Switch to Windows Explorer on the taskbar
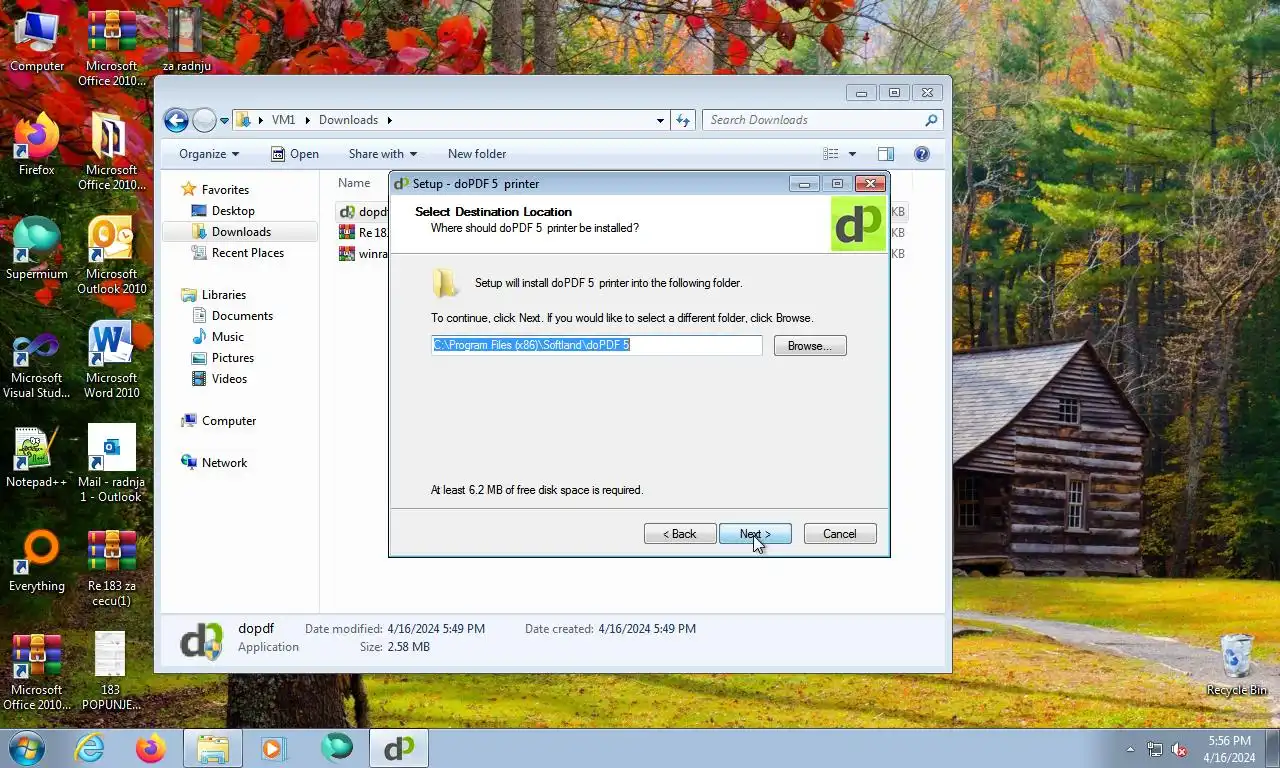This screenshot has width=1280, height=768. 212,748
